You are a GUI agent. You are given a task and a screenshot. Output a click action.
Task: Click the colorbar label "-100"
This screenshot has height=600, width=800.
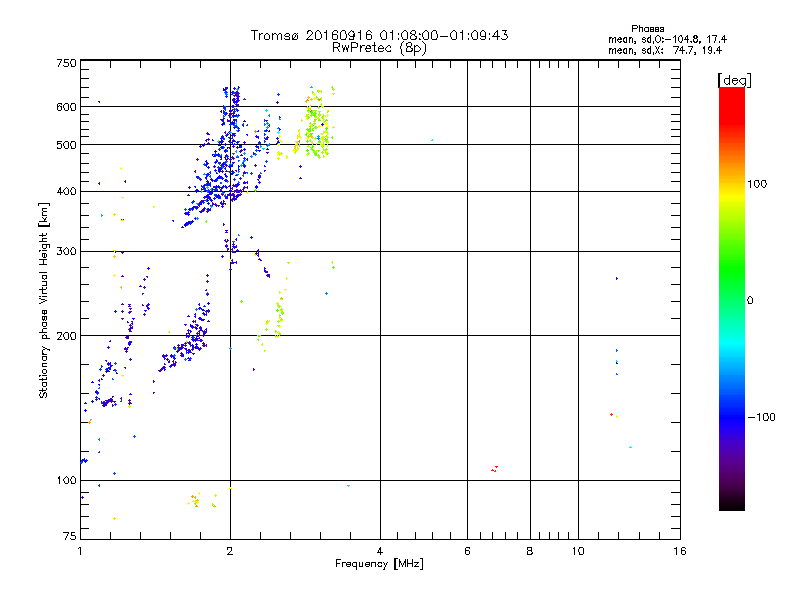coord(761,417)
